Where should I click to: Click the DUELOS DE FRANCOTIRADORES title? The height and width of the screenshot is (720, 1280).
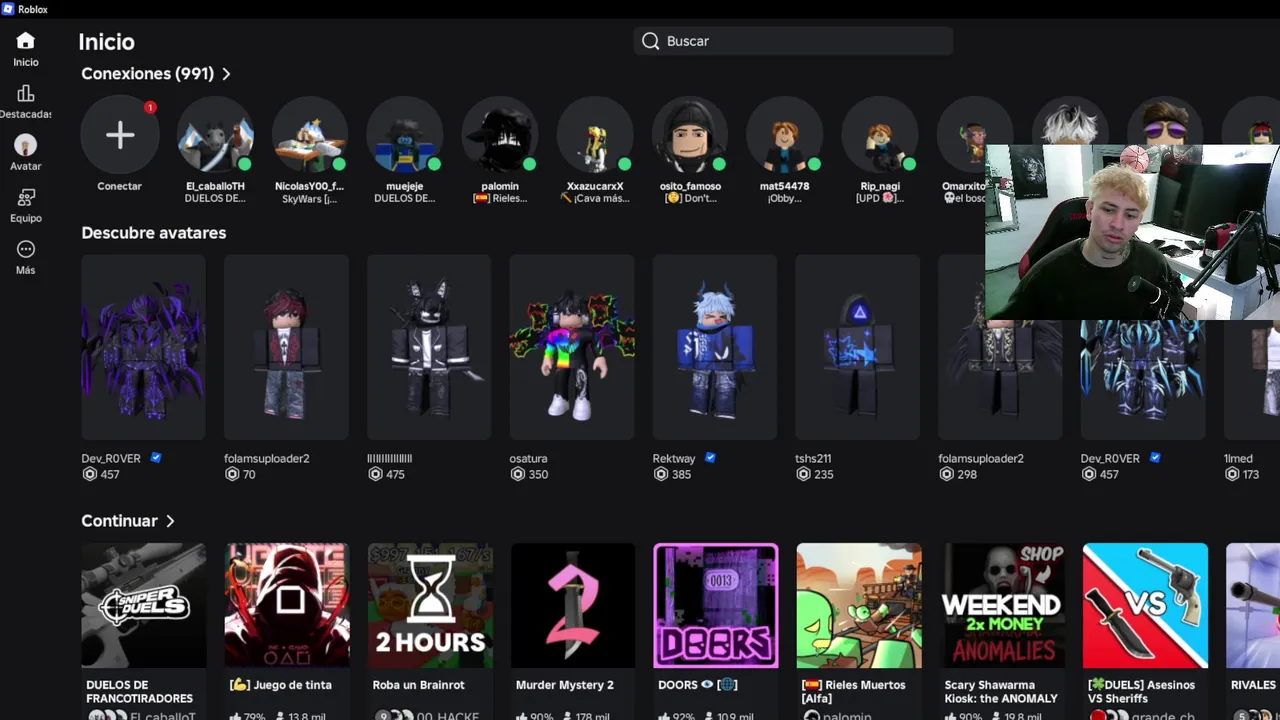click(139, 692)
